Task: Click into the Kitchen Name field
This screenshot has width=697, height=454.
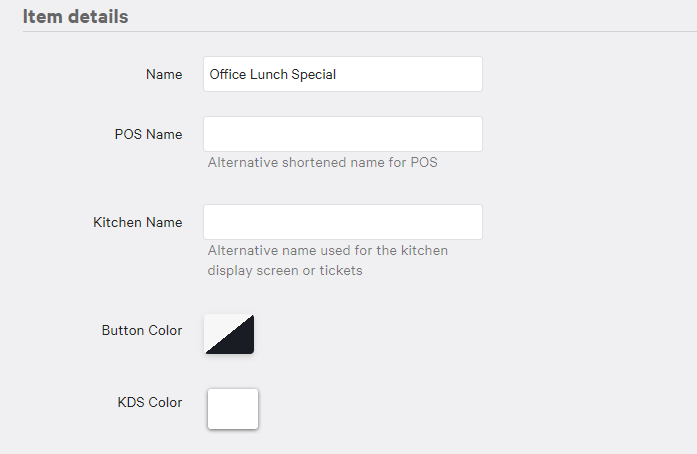Action: click(342, 222)
